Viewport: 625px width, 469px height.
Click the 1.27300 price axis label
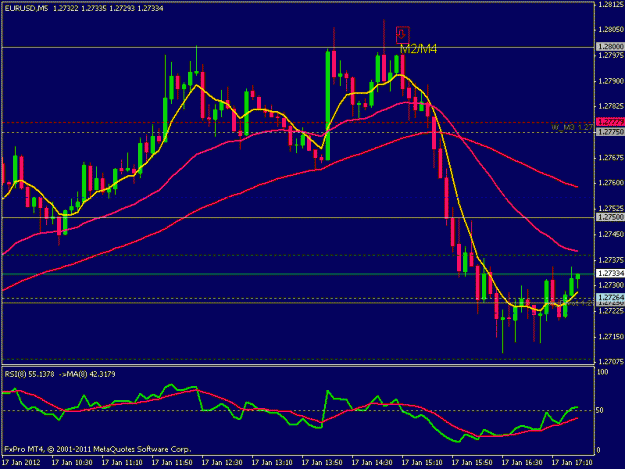pyautogui.click(x=611, y=285)
